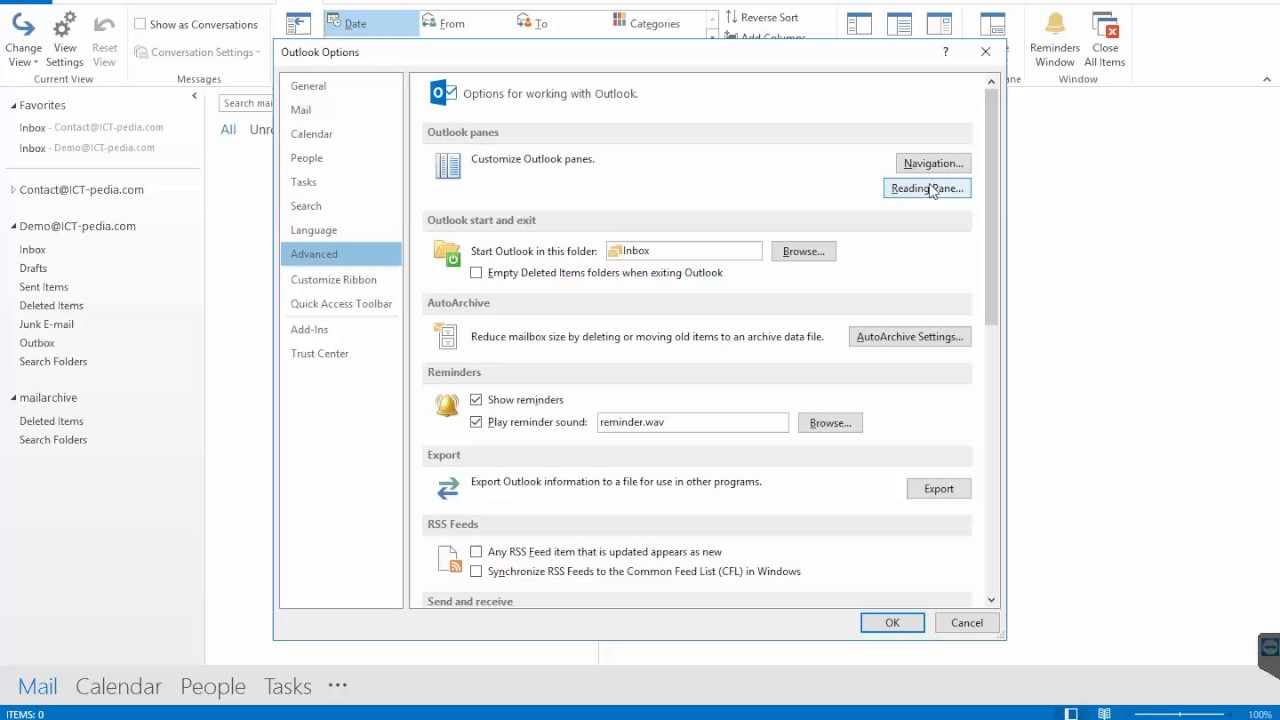
Task: Switch to reading view in status bar
Action: coord(1104,714)
